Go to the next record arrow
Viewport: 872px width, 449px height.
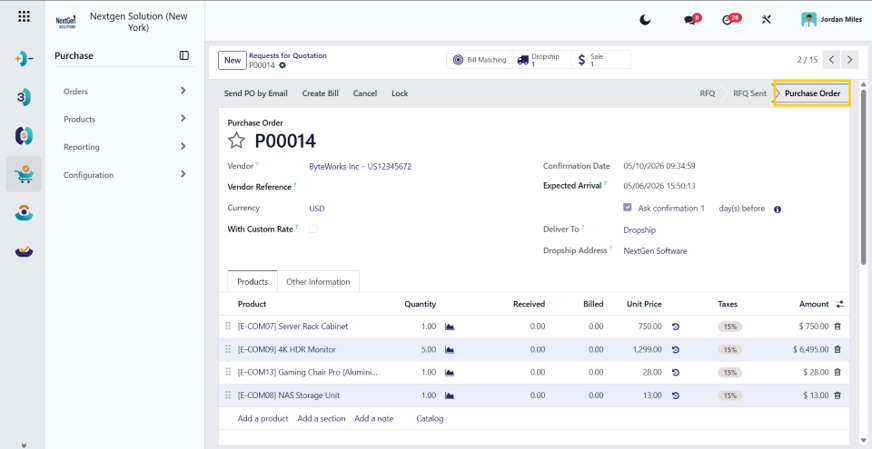[849, 60]
